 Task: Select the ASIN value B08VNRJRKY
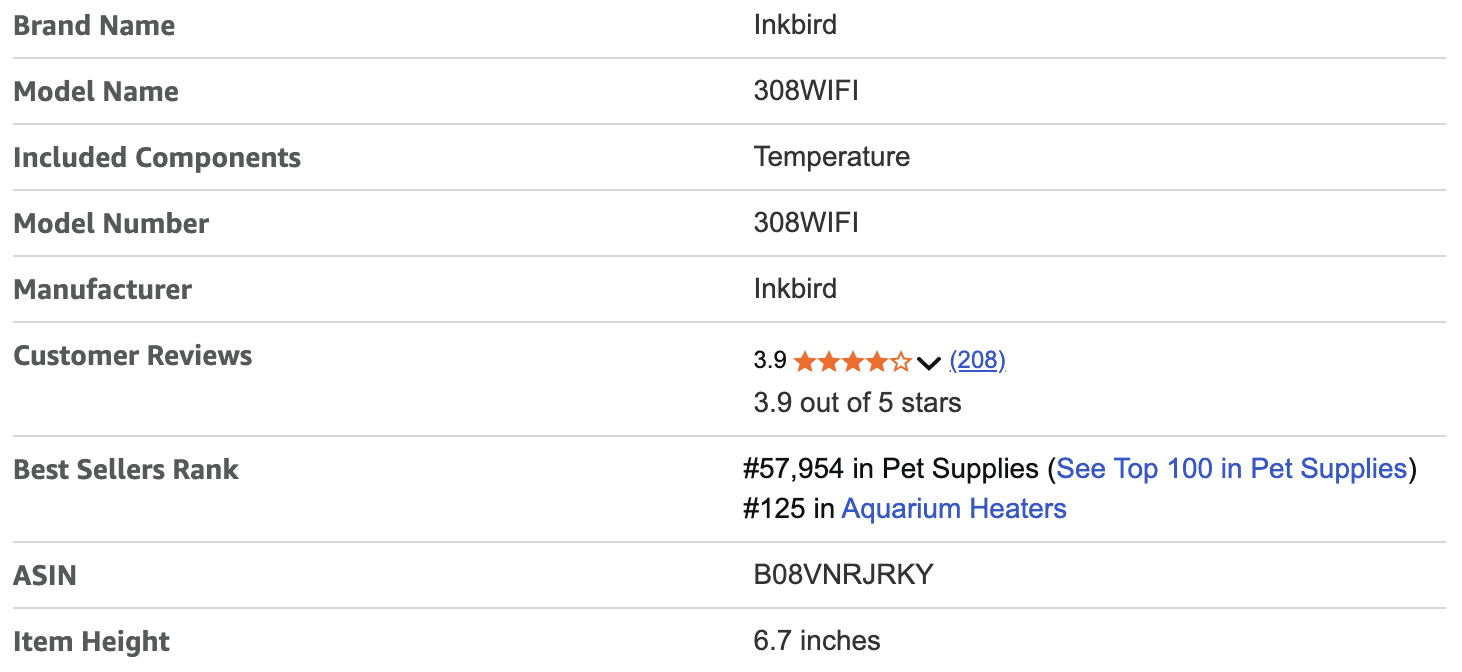pyautogui.click(x=843, y=575)
